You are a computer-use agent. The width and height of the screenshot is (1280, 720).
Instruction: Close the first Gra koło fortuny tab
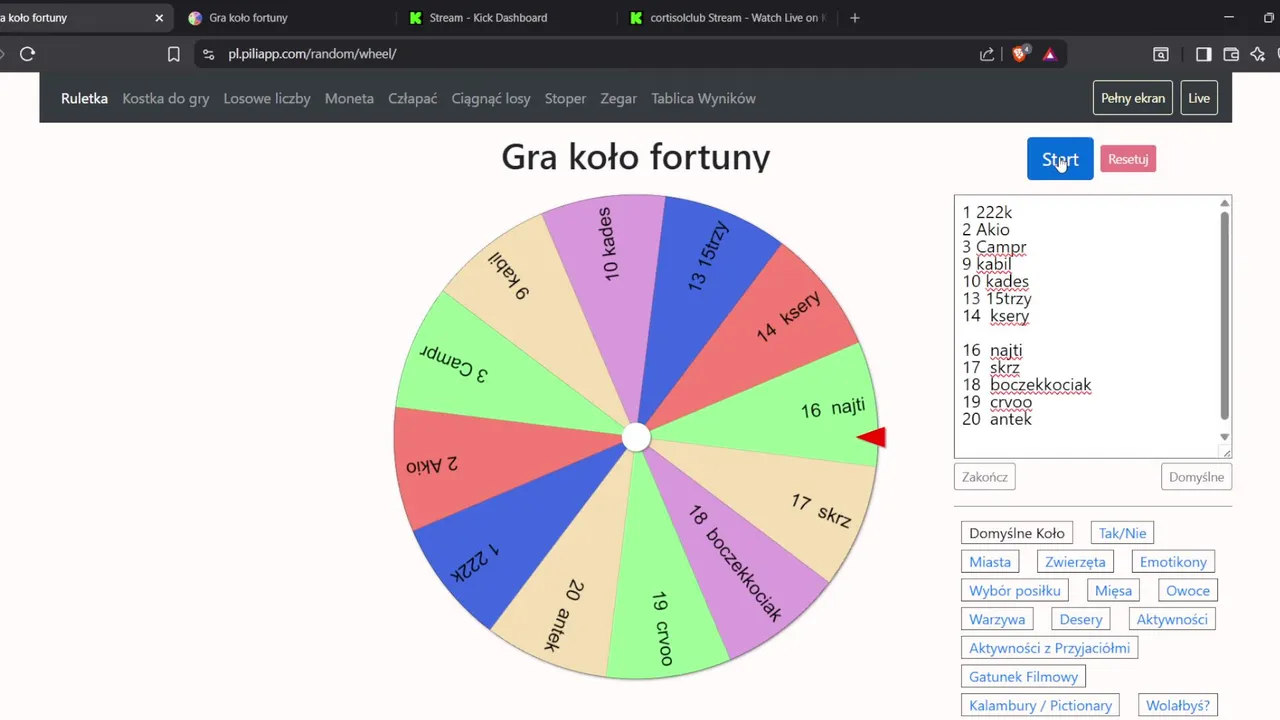point(159,17)
